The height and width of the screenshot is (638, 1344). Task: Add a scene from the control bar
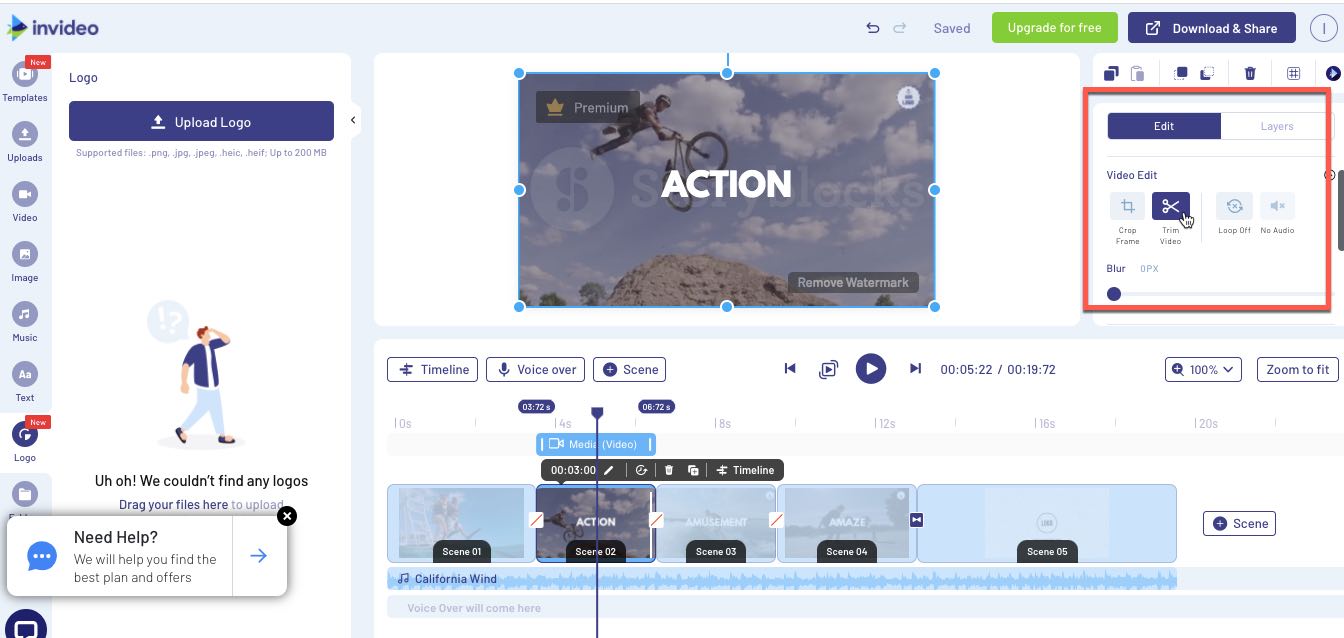coord(629,370)
